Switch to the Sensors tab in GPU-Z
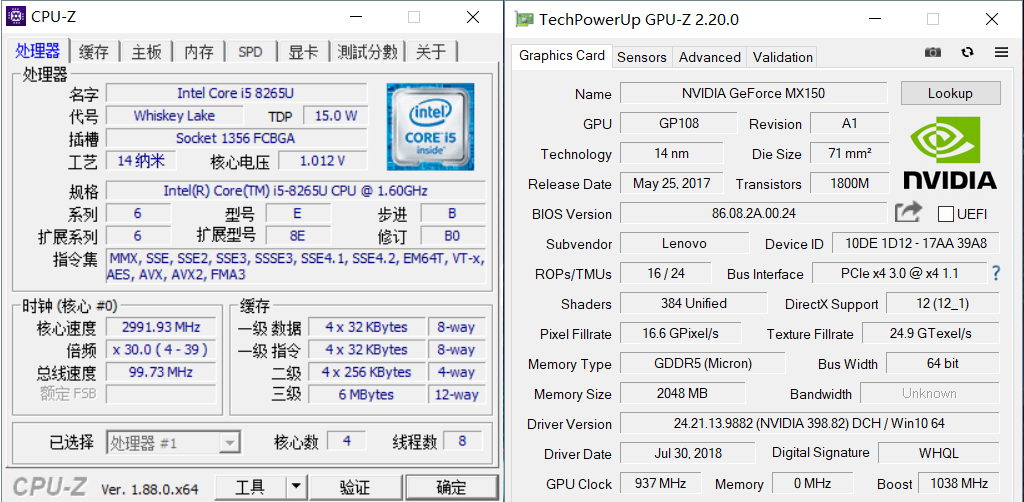The width and height of the screenshot is (1024, 502). coord(641,57)
